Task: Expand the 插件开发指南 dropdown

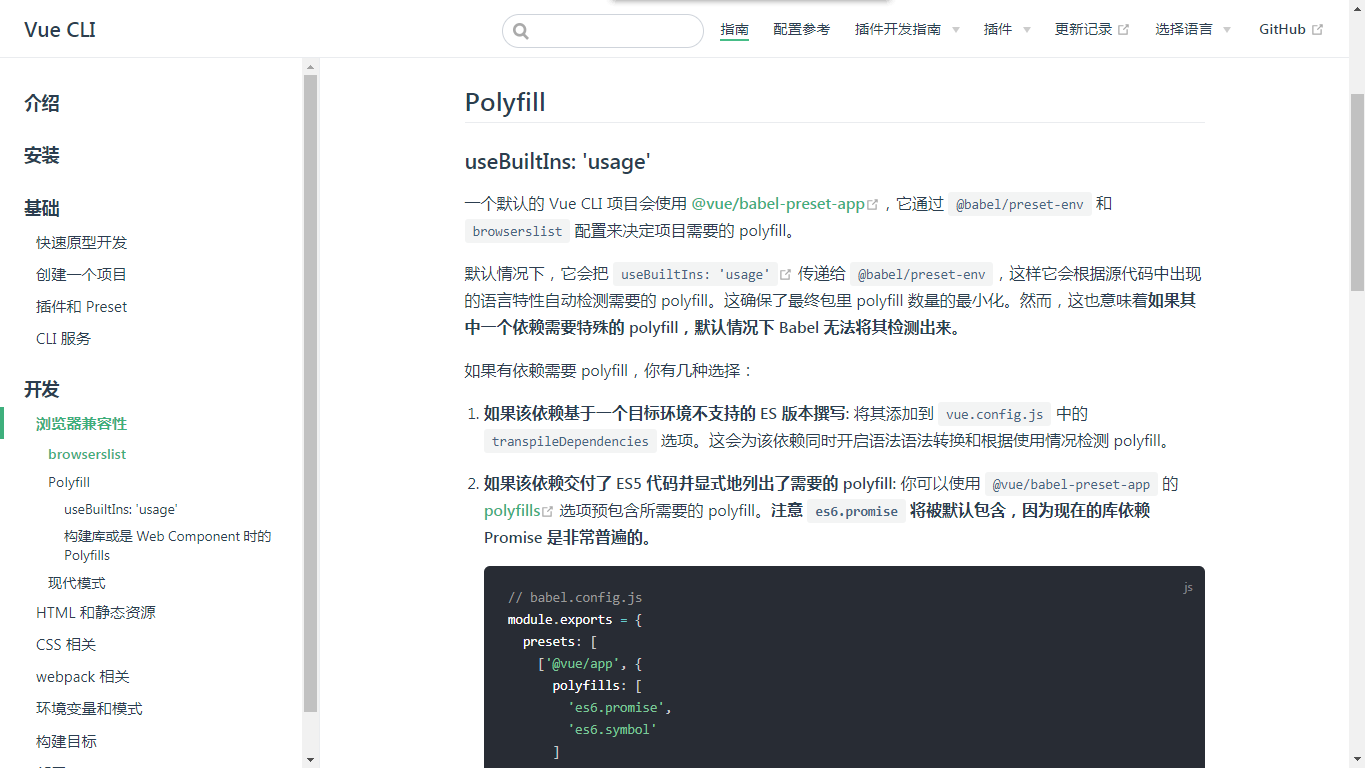Action: click(x=907, y=30)
